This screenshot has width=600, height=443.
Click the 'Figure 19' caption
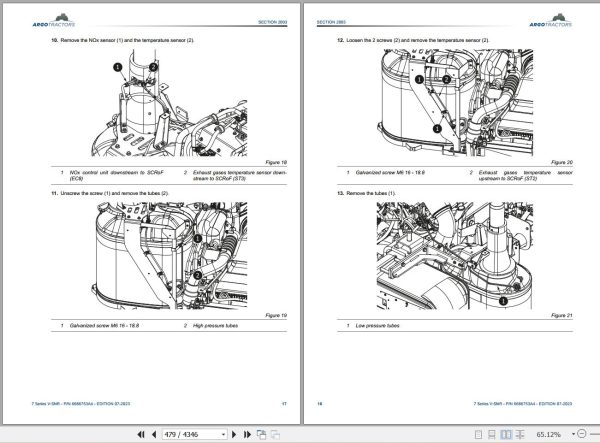[276, 315]
